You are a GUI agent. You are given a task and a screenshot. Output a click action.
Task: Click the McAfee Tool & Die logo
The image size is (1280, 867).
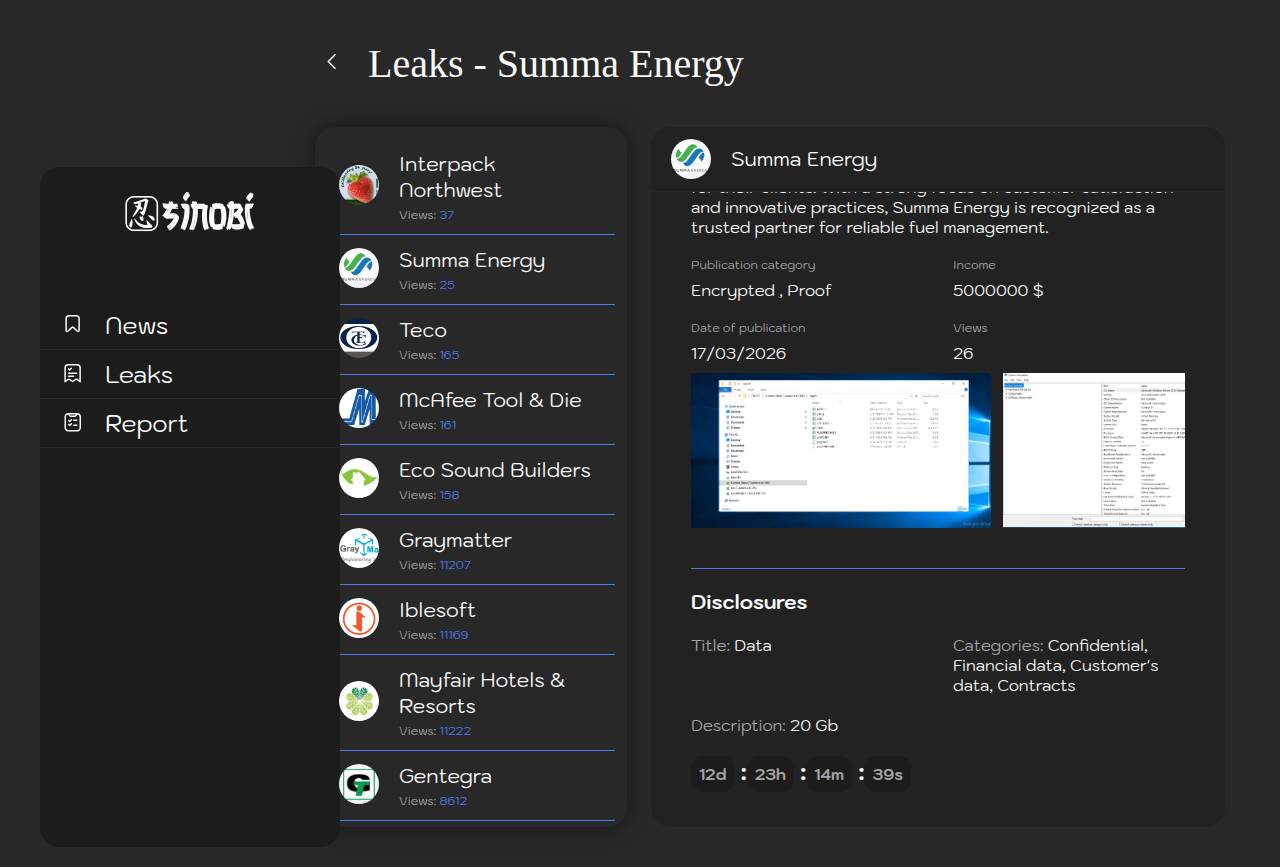359,408
